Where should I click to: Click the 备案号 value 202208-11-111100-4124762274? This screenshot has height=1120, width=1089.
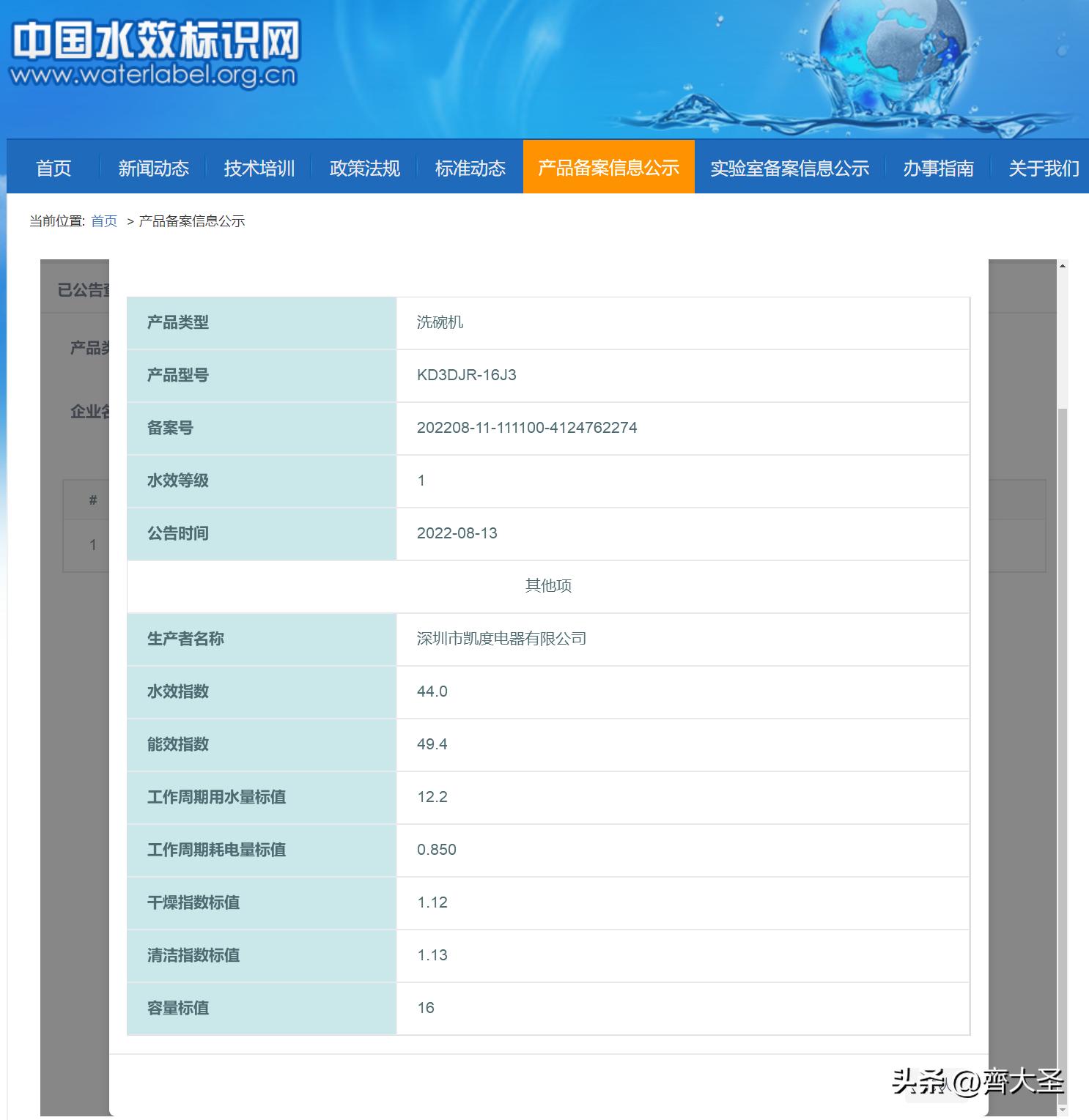pyautogui.click(x=528, y=428)
